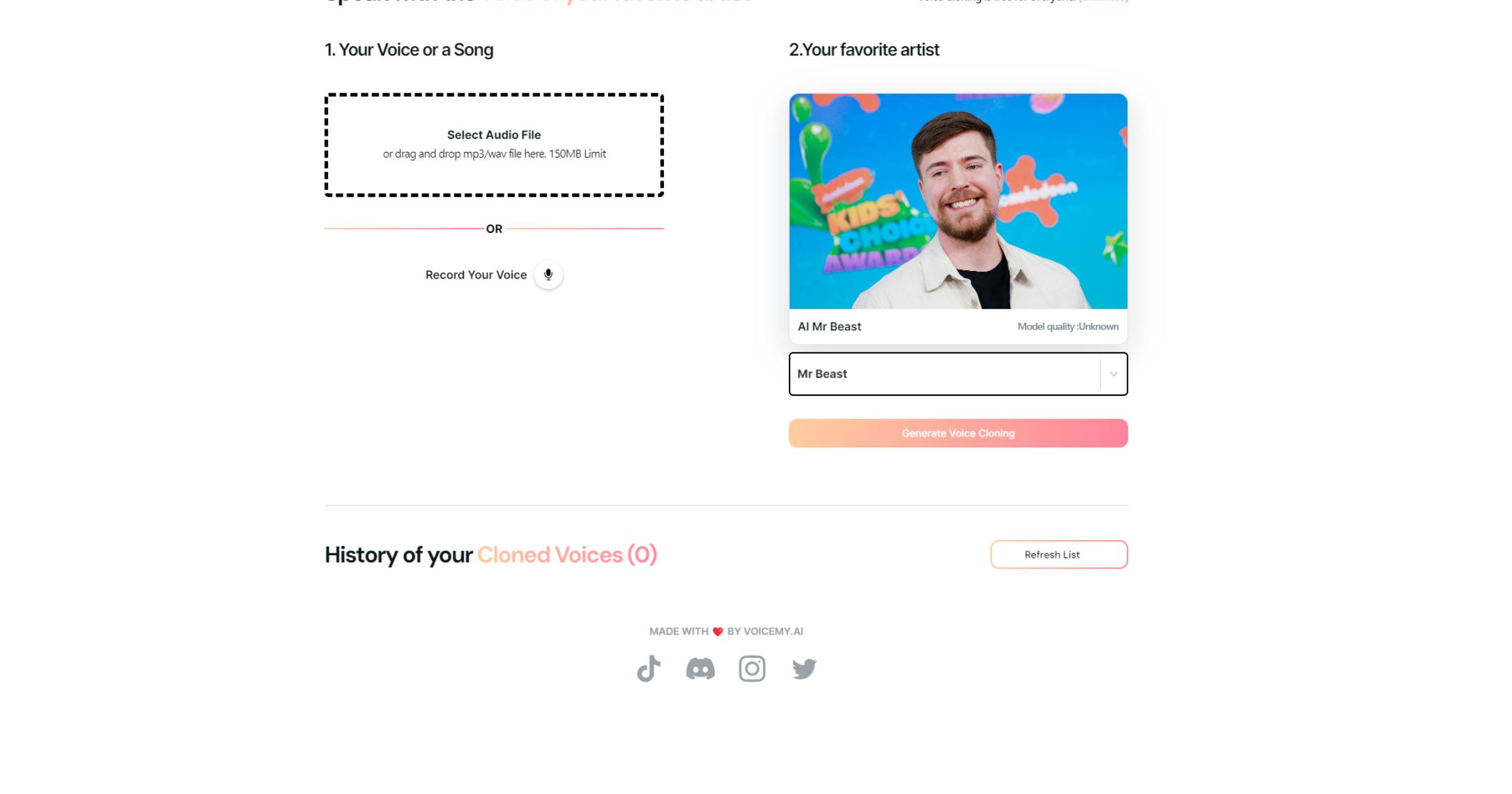
Task: Click the dropdown chevron next to Mr Beast
Action: 1112,373
